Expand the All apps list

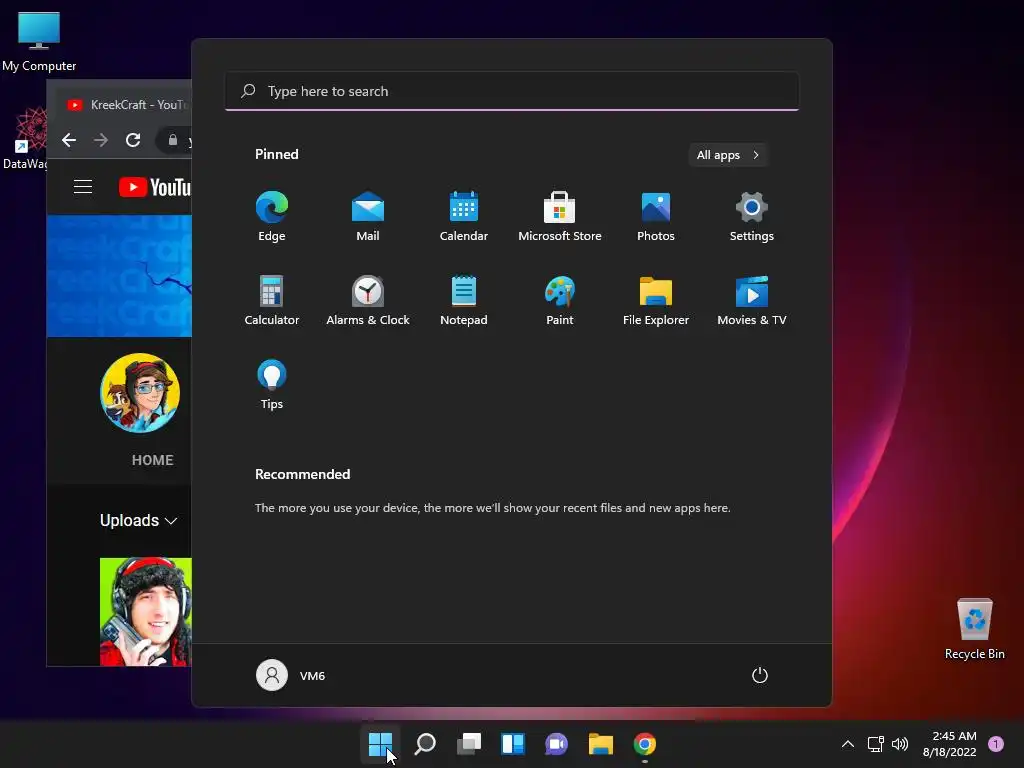(728, 155)
